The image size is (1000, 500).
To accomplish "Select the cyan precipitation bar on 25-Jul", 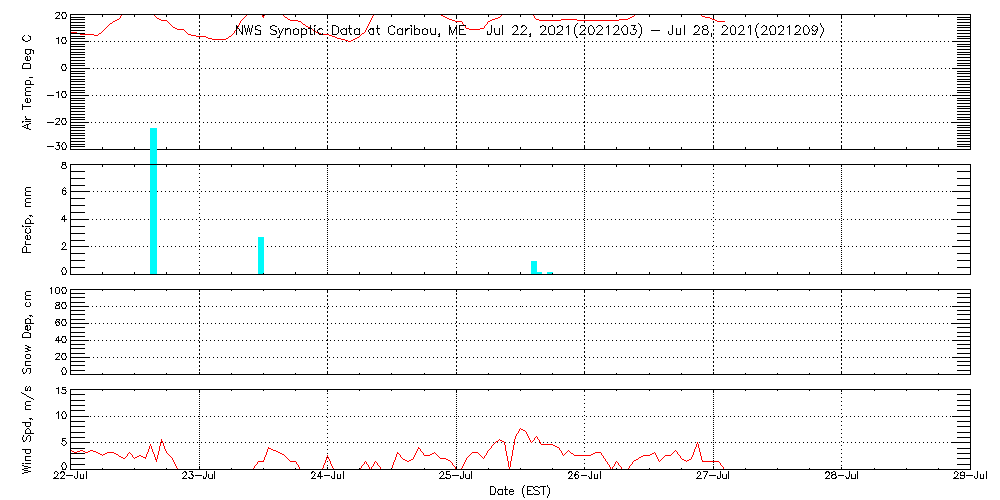I will click(x=534, y=267).
